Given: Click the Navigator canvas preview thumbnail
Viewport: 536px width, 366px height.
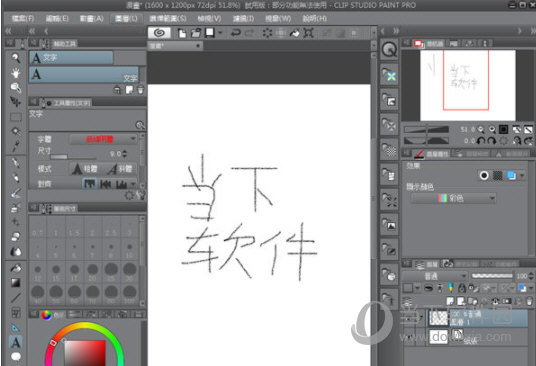Looking at the screenshot, I should coord(467,85).
